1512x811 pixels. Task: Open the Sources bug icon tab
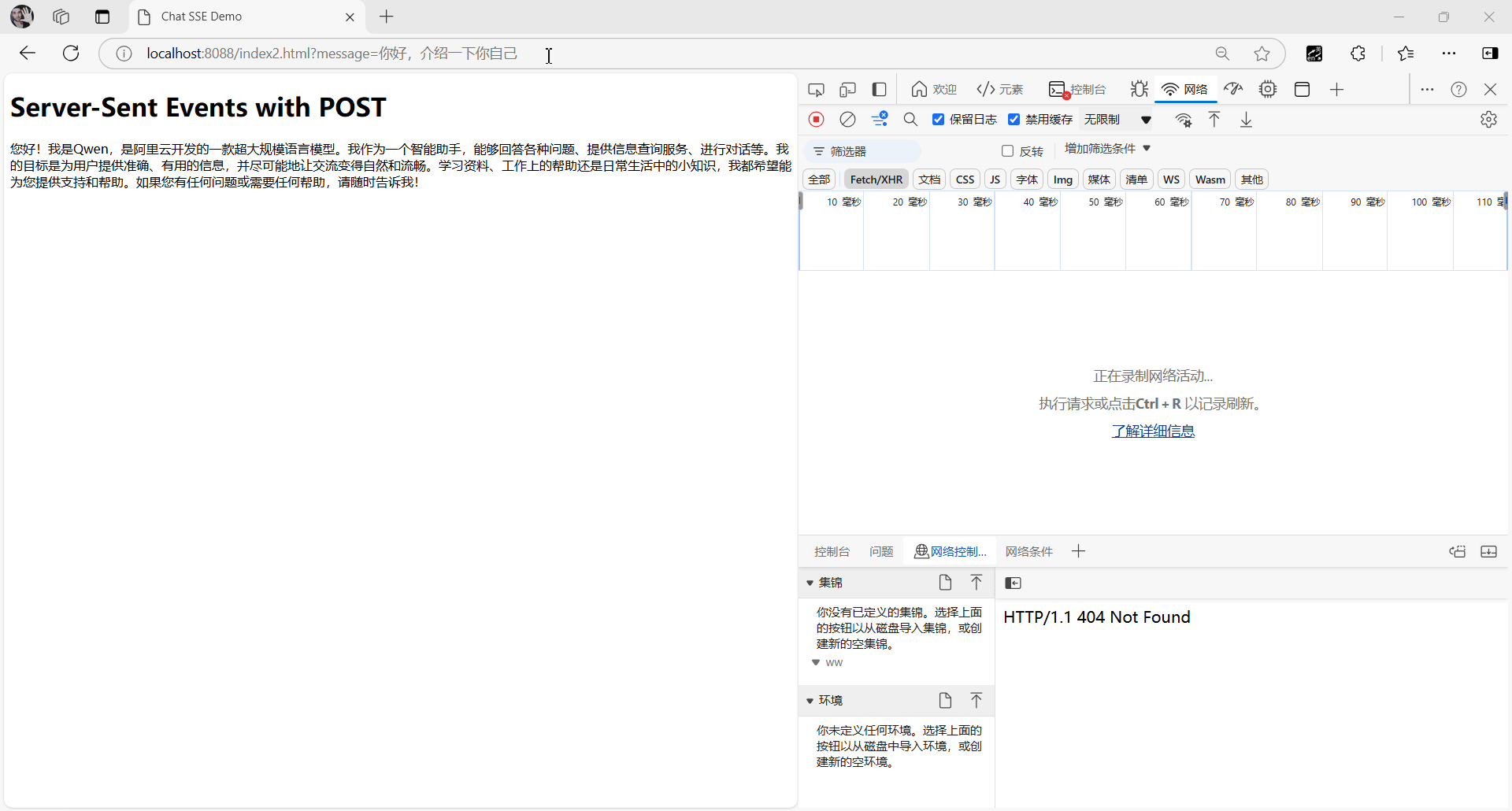coord(1139,90)
